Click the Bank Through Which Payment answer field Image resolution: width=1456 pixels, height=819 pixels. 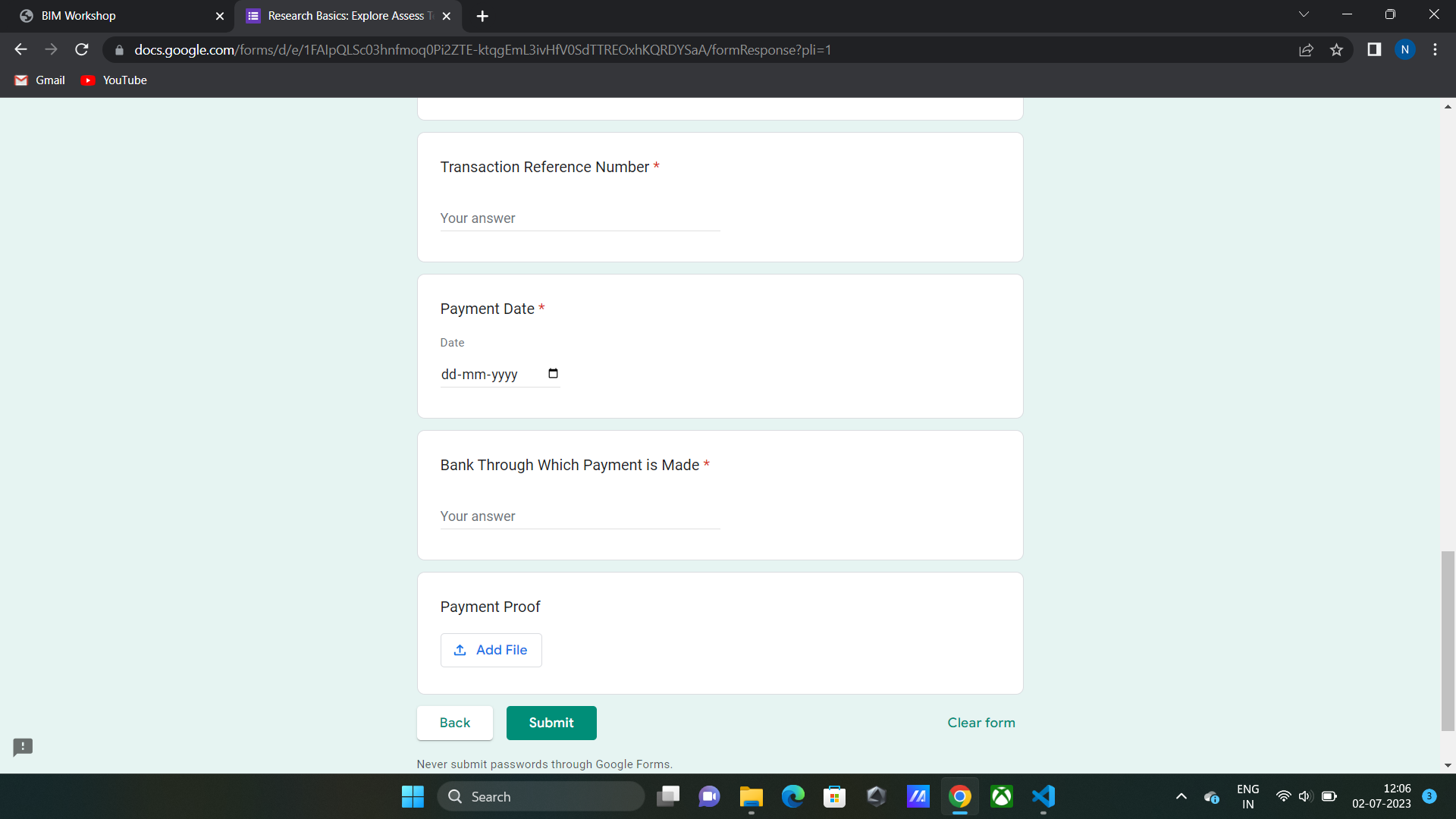[x=579, y=516]
